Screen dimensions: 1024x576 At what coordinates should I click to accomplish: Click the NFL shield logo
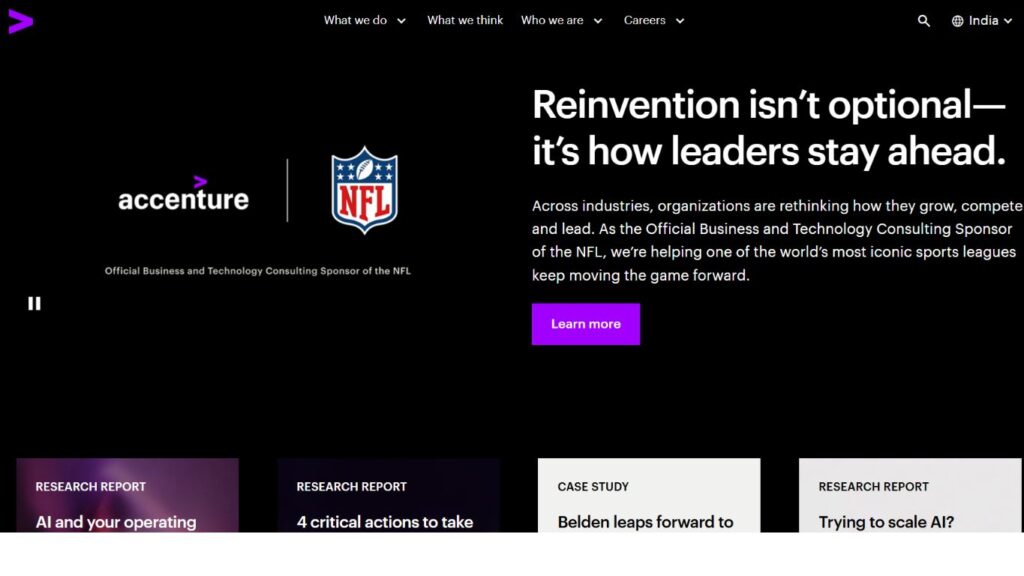(364, 190)
